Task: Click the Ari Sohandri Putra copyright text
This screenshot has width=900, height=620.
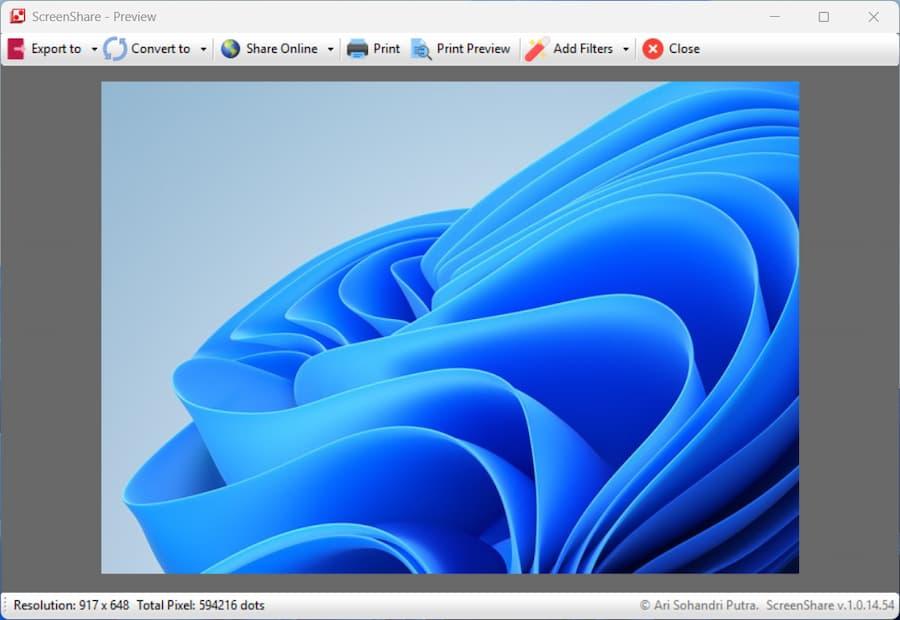Action: pos(699,605)
